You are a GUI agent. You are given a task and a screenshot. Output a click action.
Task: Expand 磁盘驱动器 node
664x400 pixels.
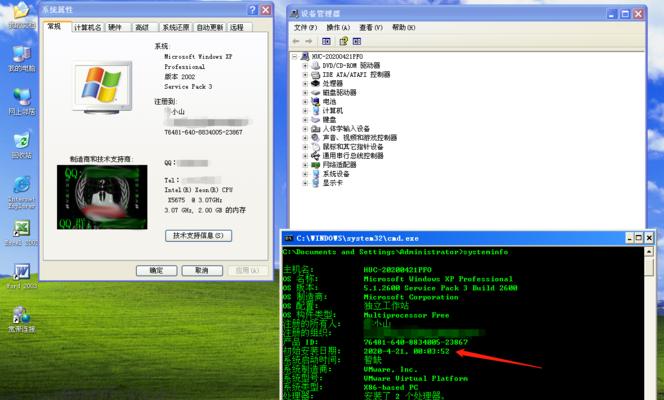pos(305,93)
